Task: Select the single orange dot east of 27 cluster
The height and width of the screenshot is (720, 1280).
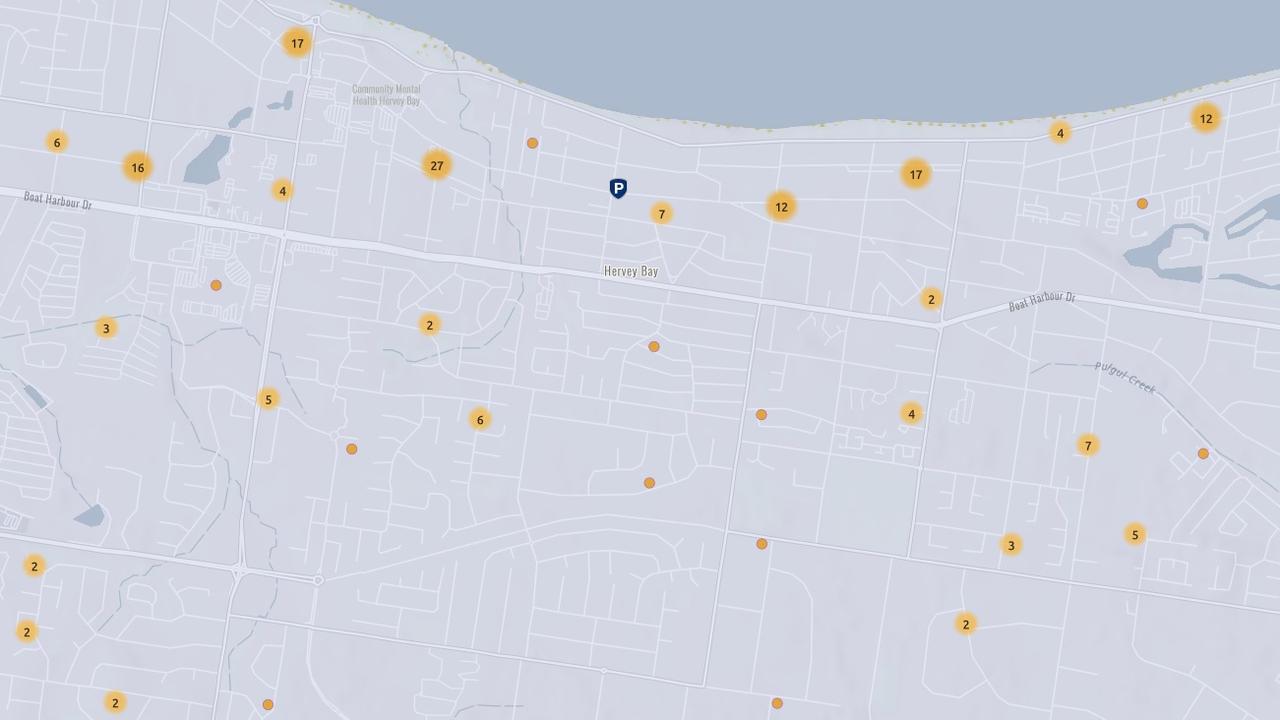Action: (533, 143)
